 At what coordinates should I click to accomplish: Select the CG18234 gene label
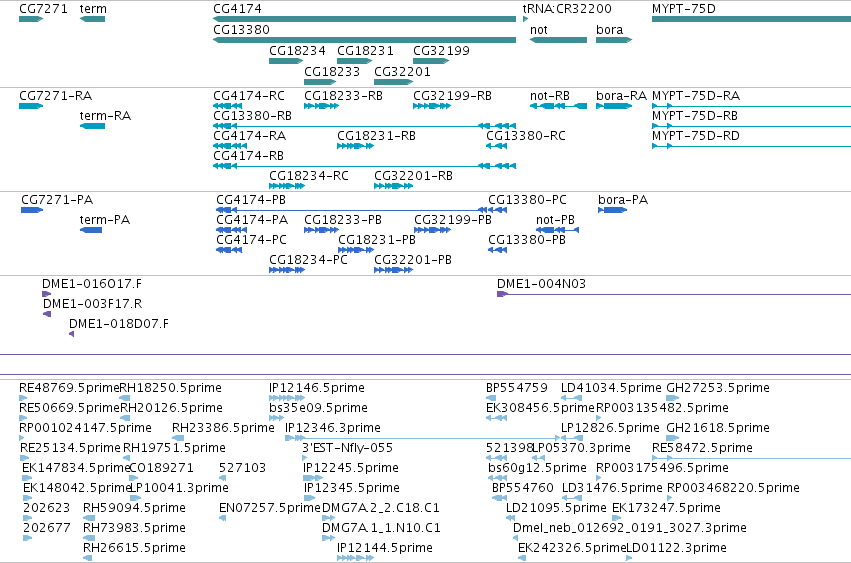tap(297, 50)
